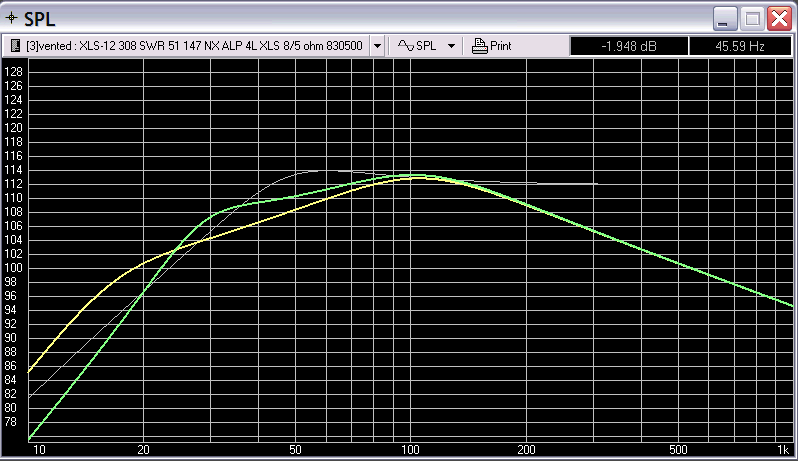This screenshot has width=798, height=461.
Task: Expand the SPL graph type dropdown arrow
Action: [451, 46]
